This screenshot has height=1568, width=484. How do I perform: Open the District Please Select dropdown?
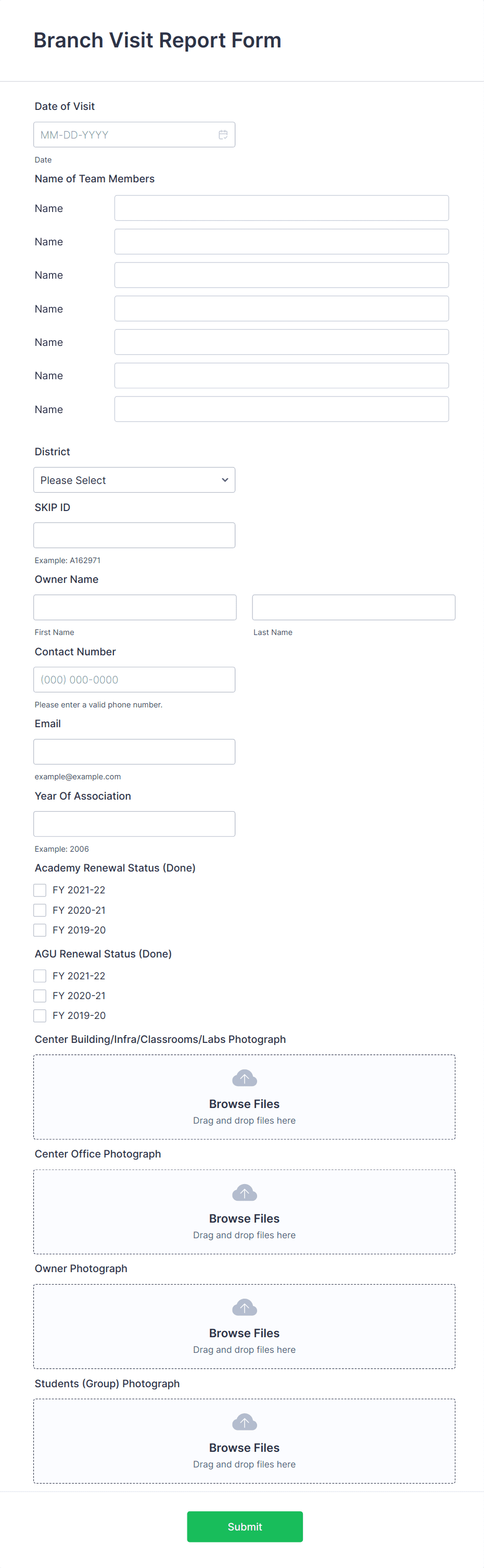point(134,480)
